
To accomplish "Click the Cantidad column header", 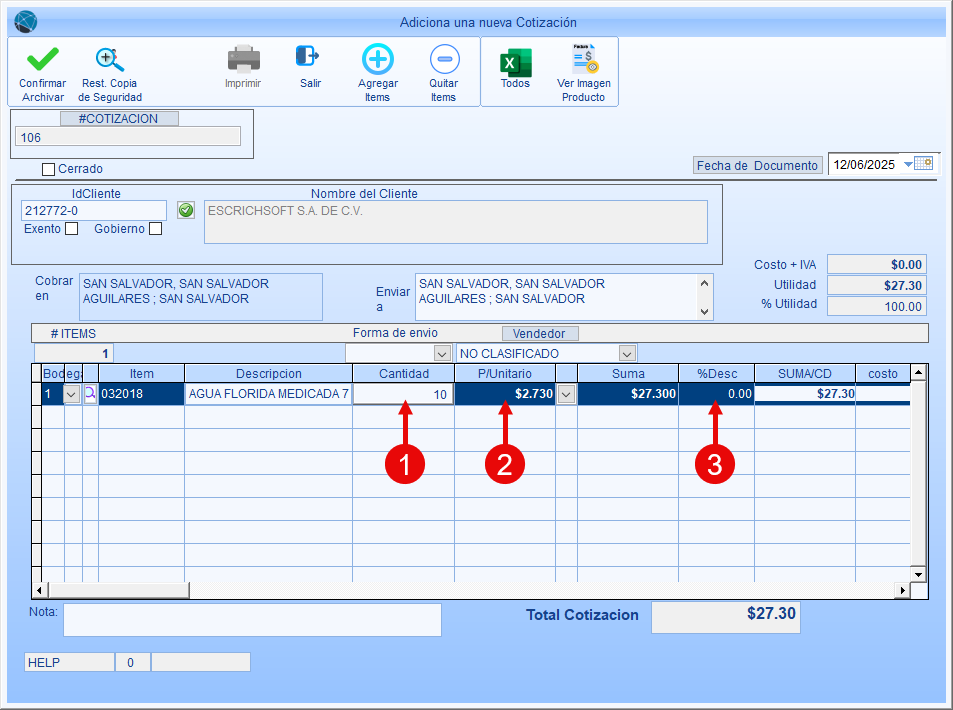I will pos(404,373).
